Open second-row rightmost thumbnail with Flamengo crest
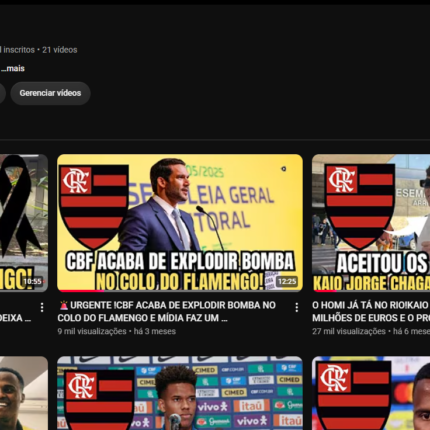 (371, 393)
